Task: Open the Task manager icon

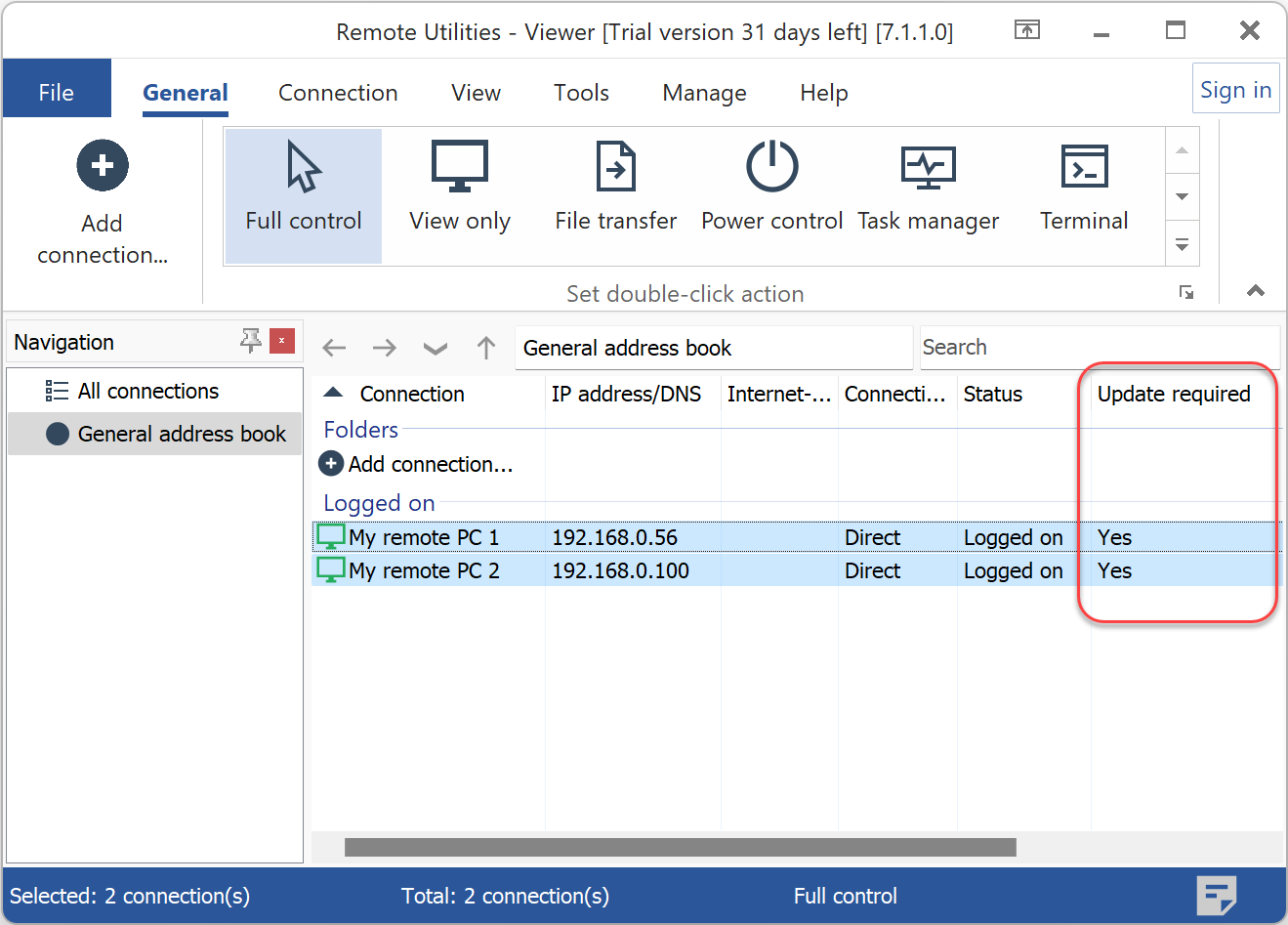Action: (928, 168)
